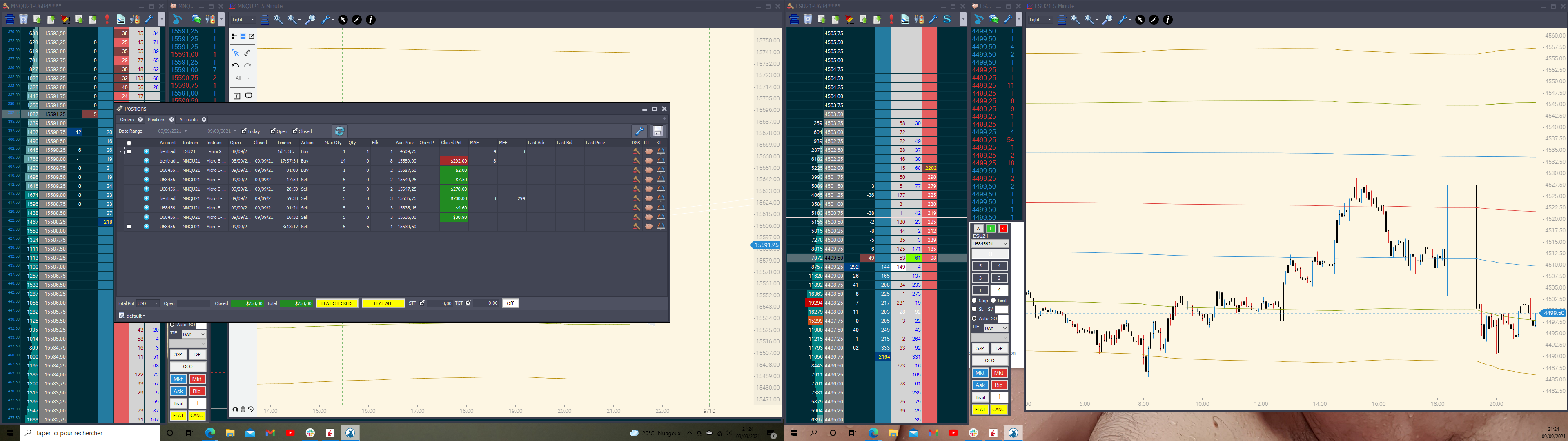Click the magnet snap icon below the MNQU21 chart

235,409
